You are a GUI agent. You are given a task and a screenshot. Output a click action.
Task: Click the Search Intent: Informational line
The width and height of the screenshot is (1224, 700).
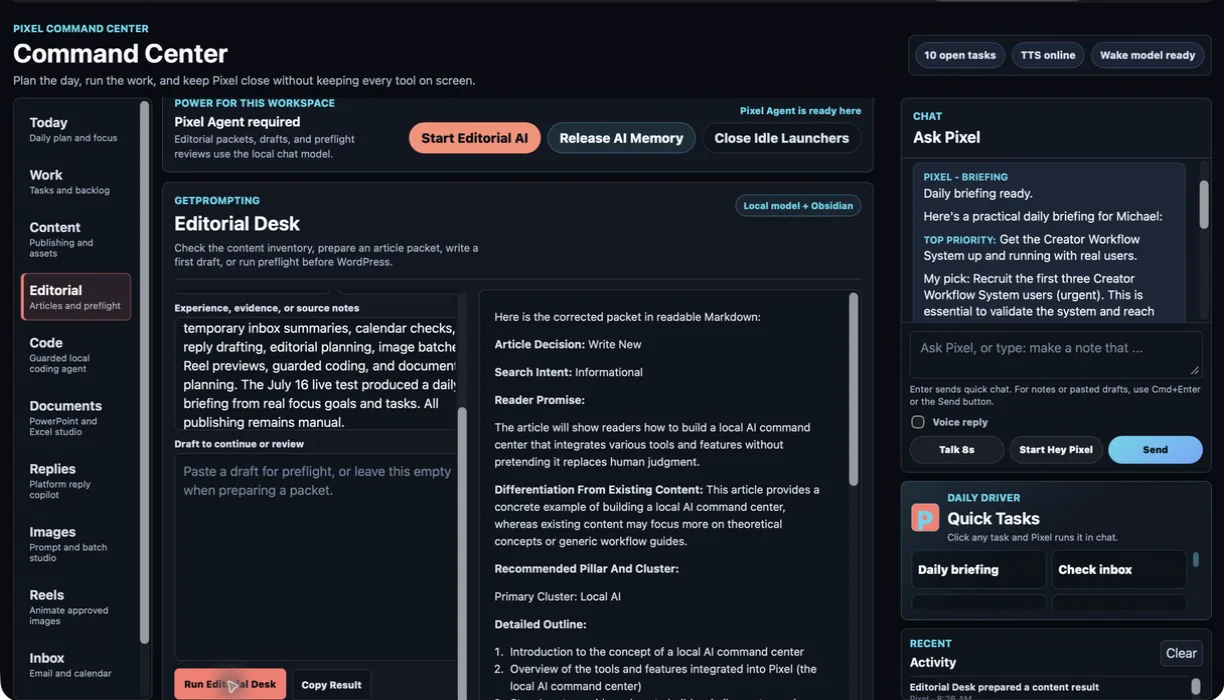pyautogui.click(x=568, y=372)
